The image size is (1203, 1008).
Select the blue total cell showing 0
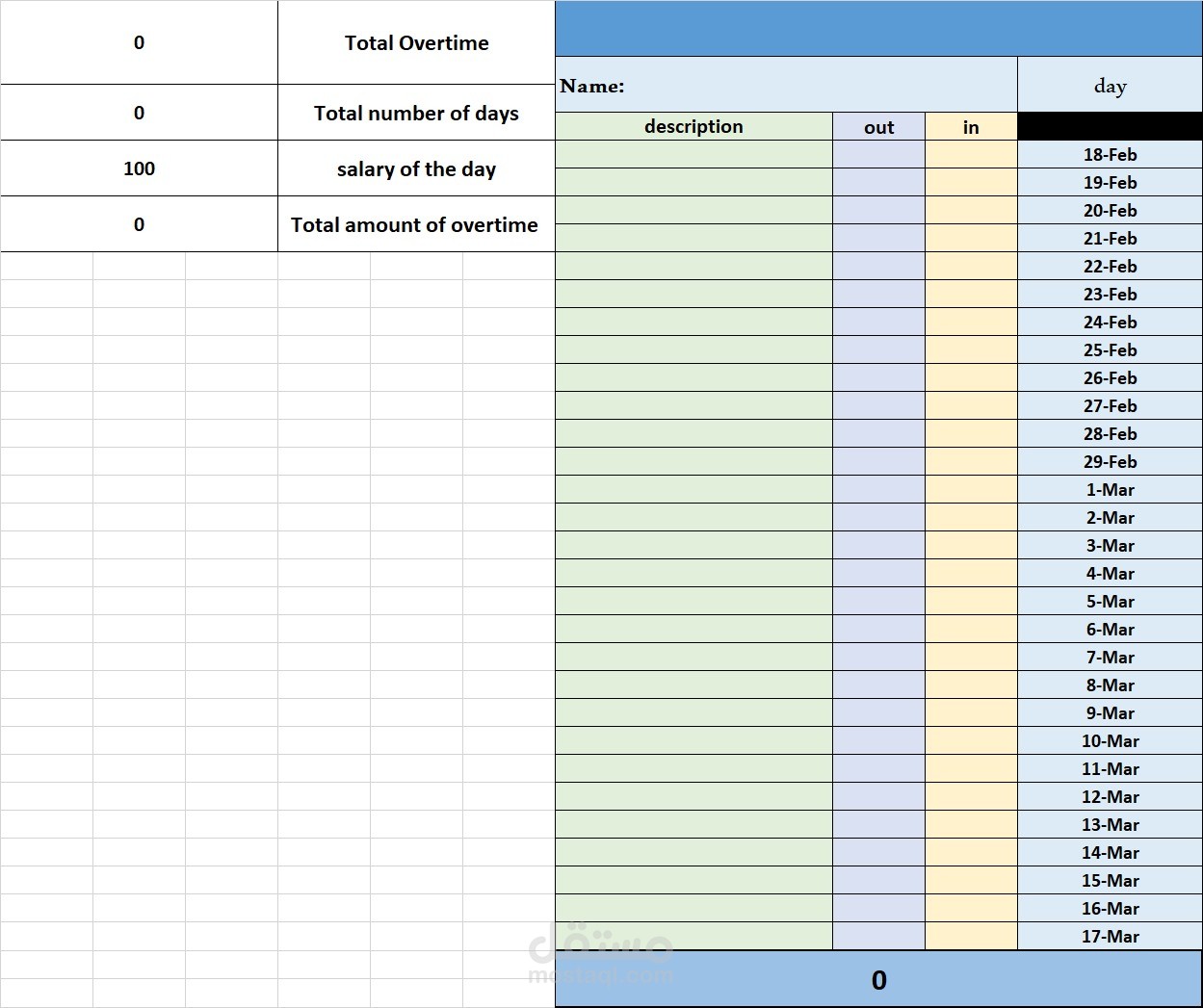[x=878, y=979]
